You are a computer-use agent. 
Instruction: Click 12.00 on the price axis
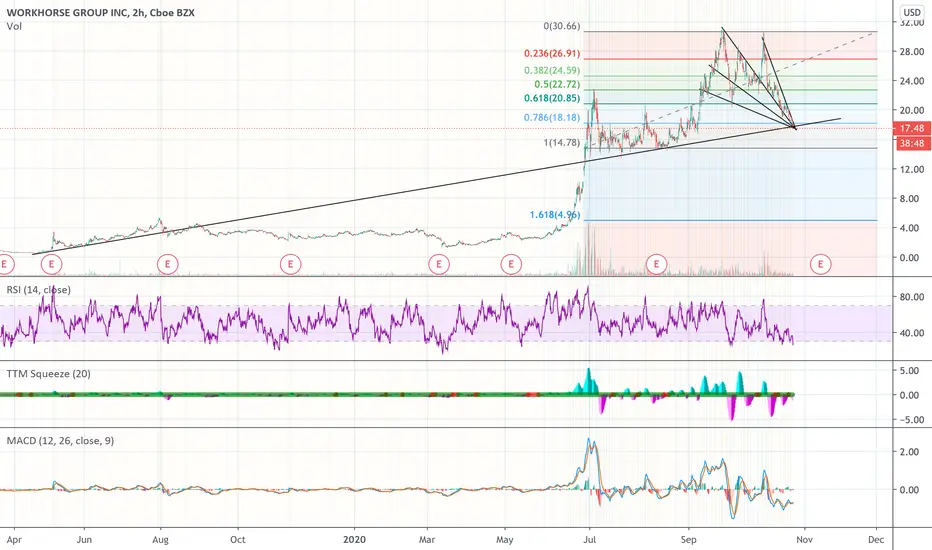tap(912, 169)
